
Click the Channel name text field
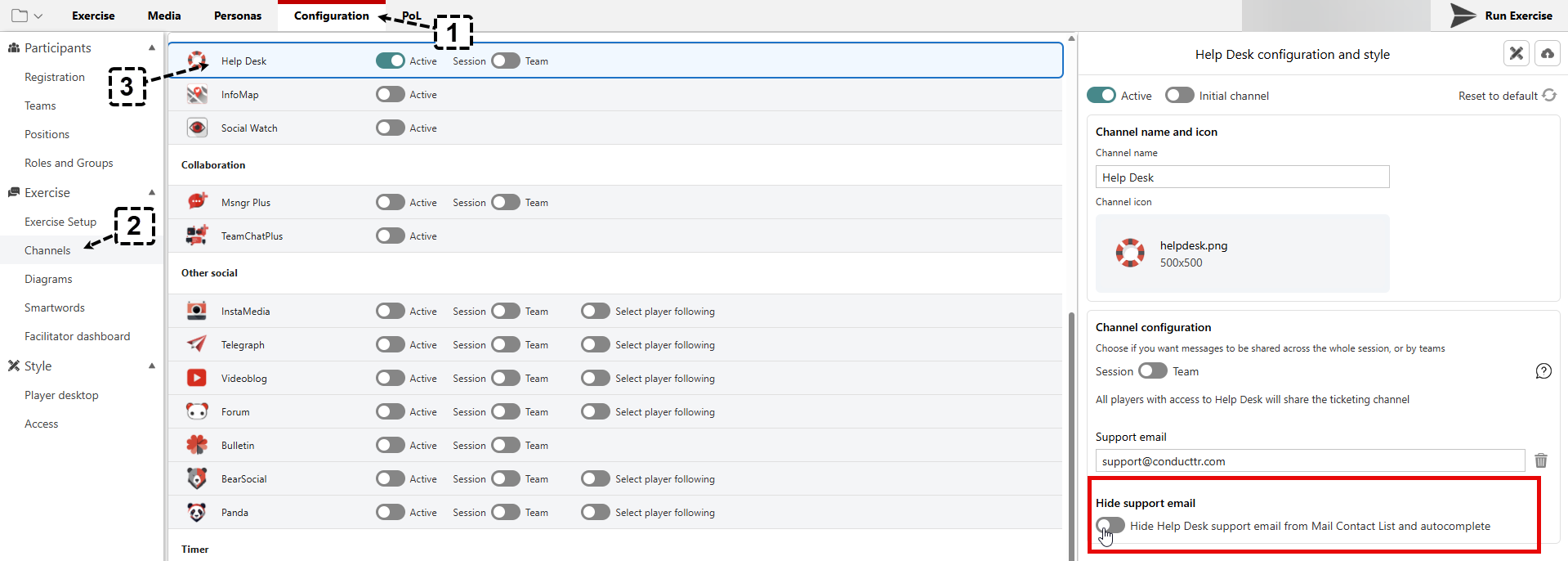pos(1241,177)
